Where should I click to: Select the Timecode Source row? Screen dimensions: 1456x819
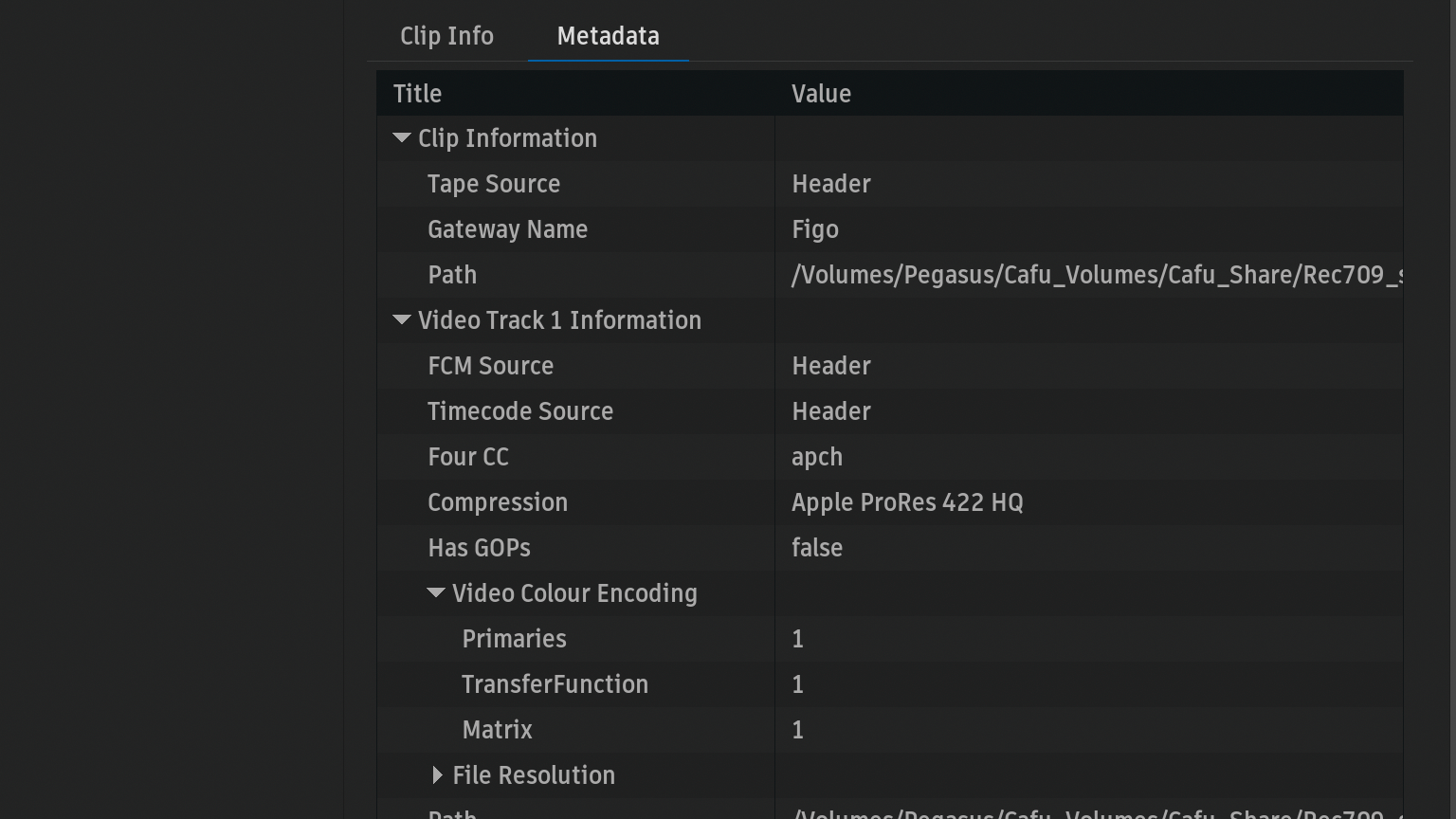point(520,411)
